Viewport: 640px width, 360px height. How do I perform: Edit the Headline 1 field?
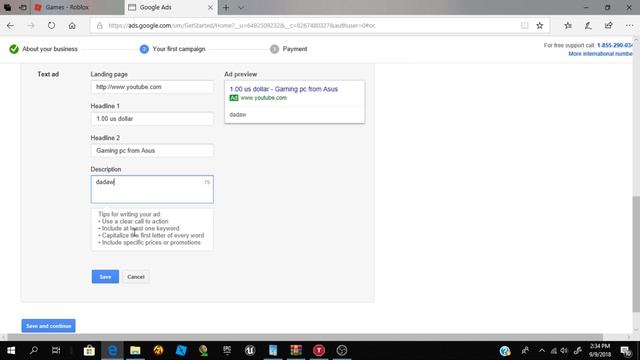pyautogui.click(x=152, y=119)
